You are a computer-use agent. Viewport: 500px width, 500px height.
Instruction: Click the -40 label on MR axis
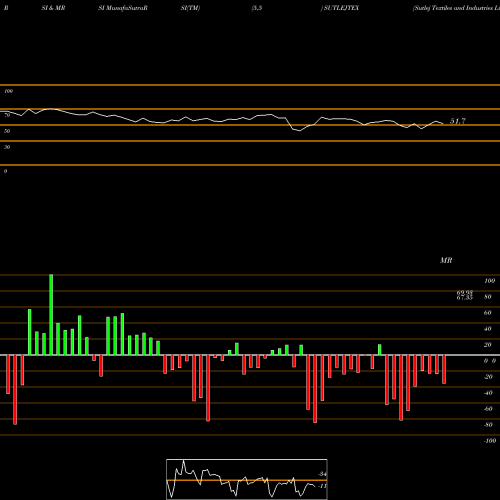[488, 393]
